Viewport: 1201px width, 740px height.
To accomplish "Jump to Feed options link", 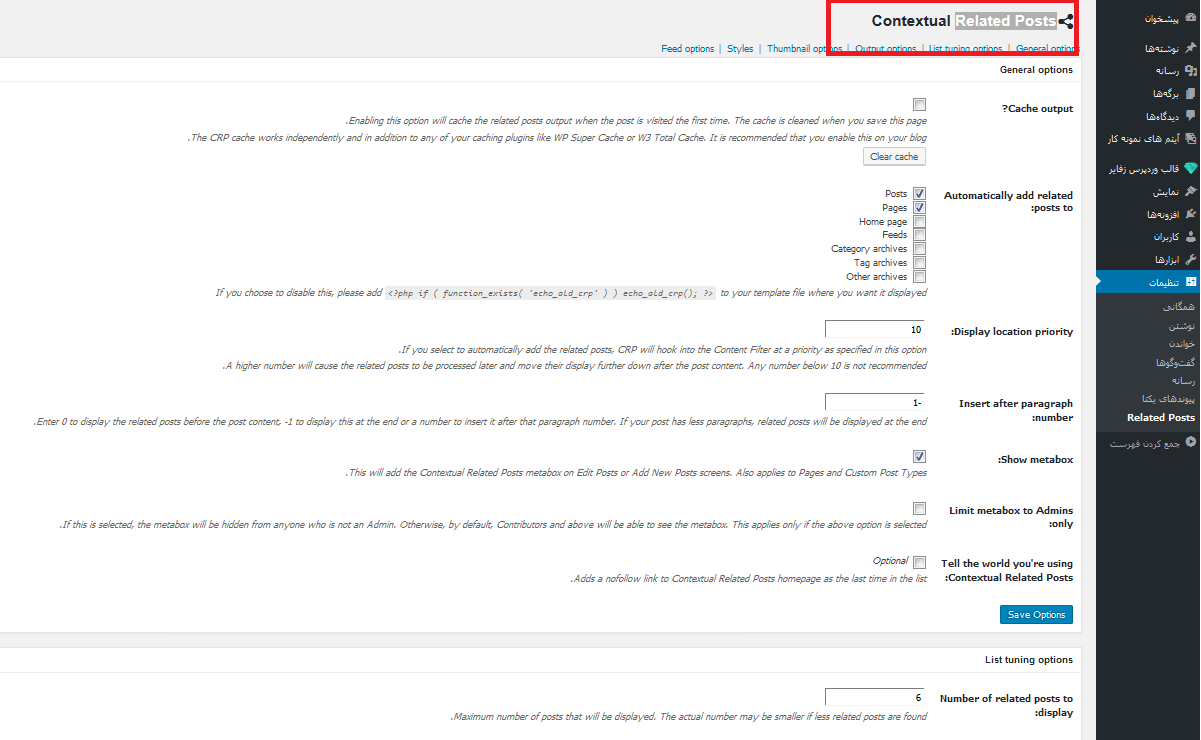I will 688,49.
